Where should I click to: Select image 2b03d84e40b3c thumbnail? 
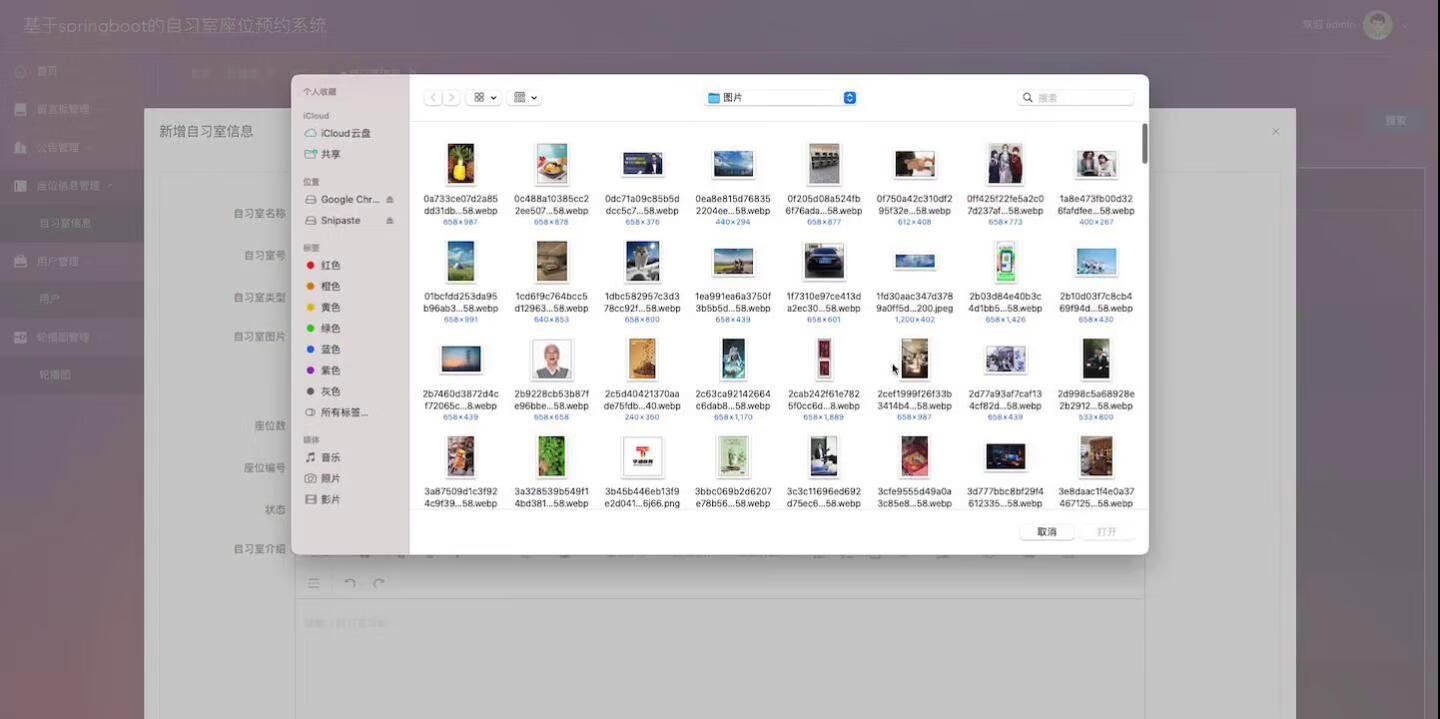point(1005,261)
